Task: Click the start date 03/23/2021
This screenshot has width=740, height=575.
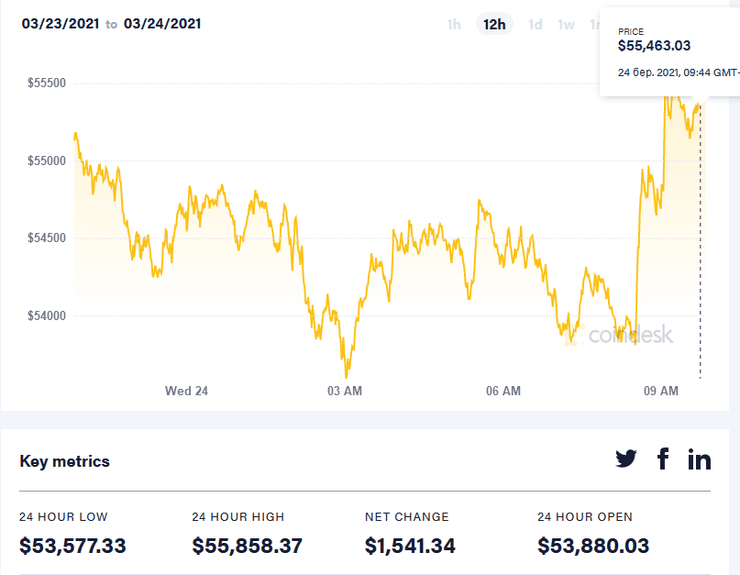Action: point(60,23)
